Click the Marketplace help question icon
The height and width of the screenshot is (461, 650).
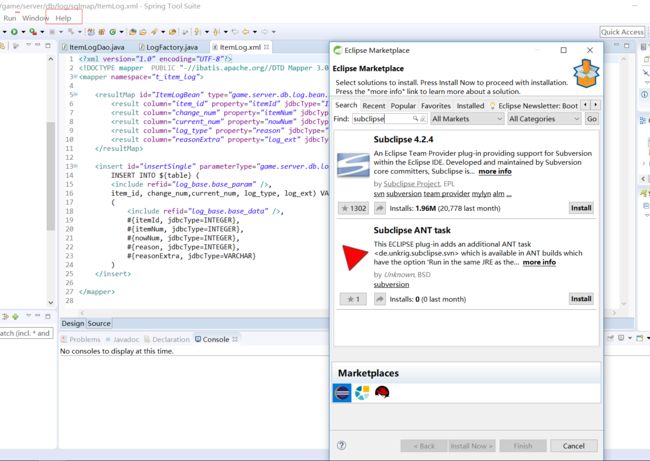coord(342,446)
